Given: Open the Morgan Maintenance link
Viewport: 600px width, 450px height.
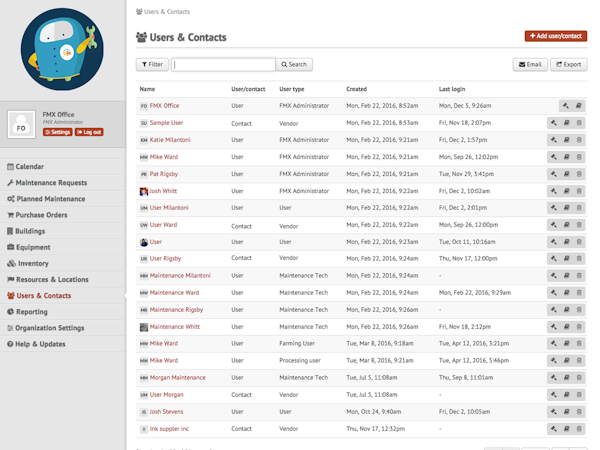Looking at the screenshot, I should (178, 377).
